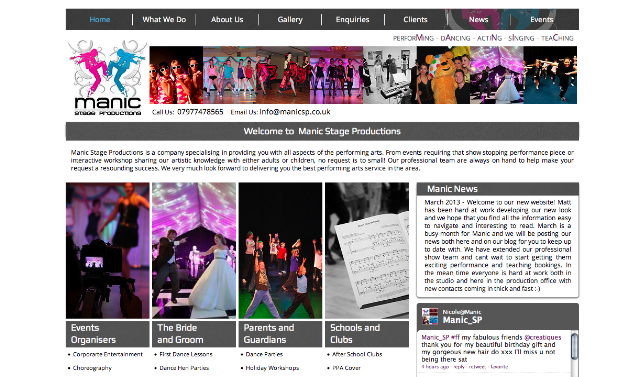Open the Home menu item
The image size is (640, 377).
pos(100,19)
